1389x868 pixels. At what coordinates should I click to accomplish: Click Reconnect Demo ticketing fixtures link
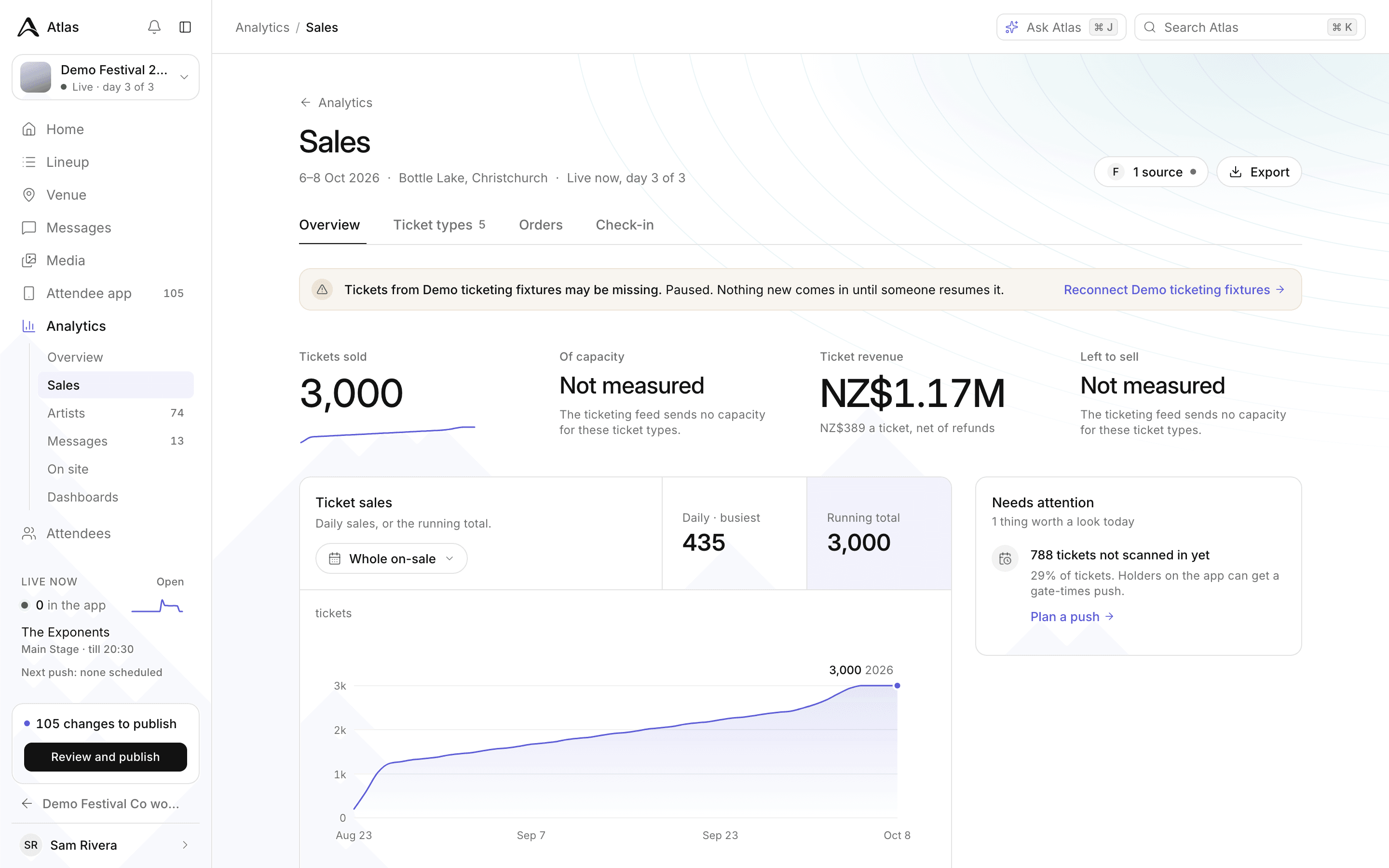click(1174, 289)
